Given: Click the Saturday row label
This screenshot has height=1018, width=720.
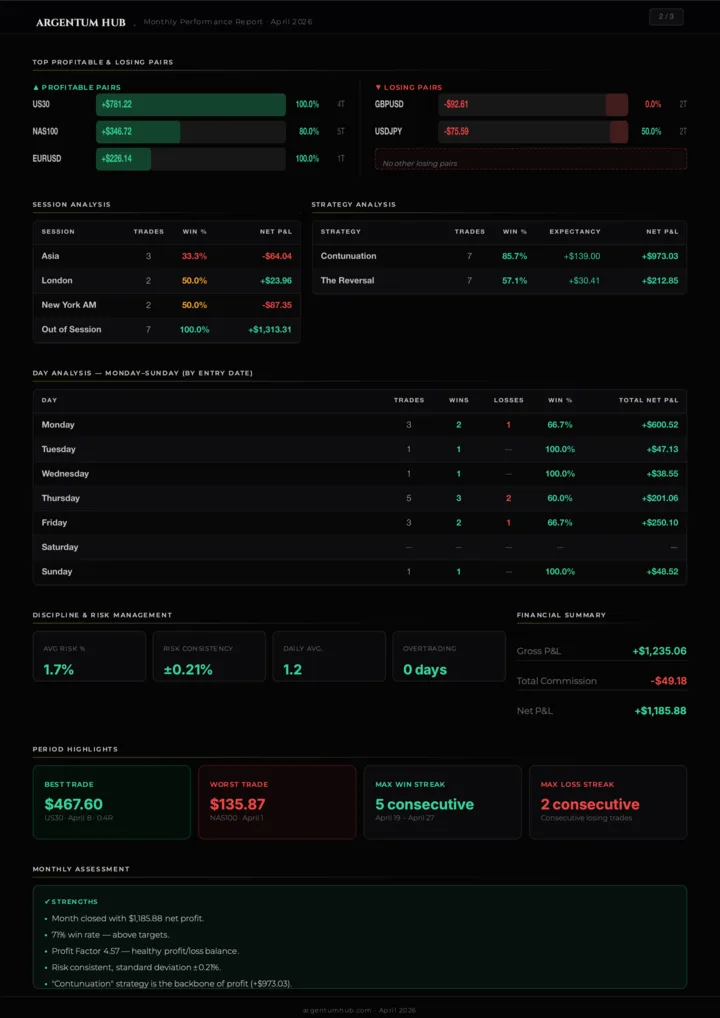Looking at the screenshot, I should click(x=60, y=547).
